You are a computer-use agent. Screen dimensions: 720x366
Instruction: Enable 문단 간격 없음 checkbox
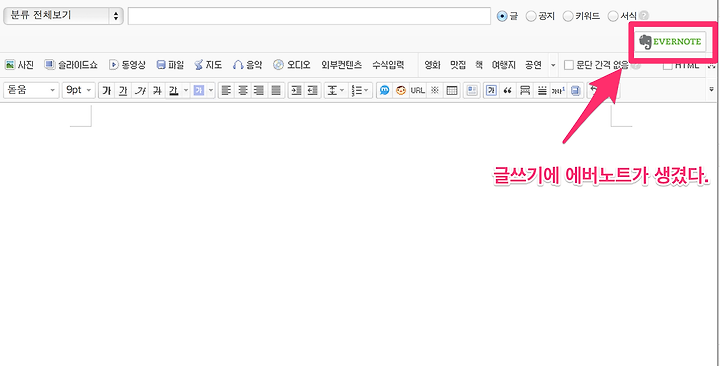tap(568, 65)
